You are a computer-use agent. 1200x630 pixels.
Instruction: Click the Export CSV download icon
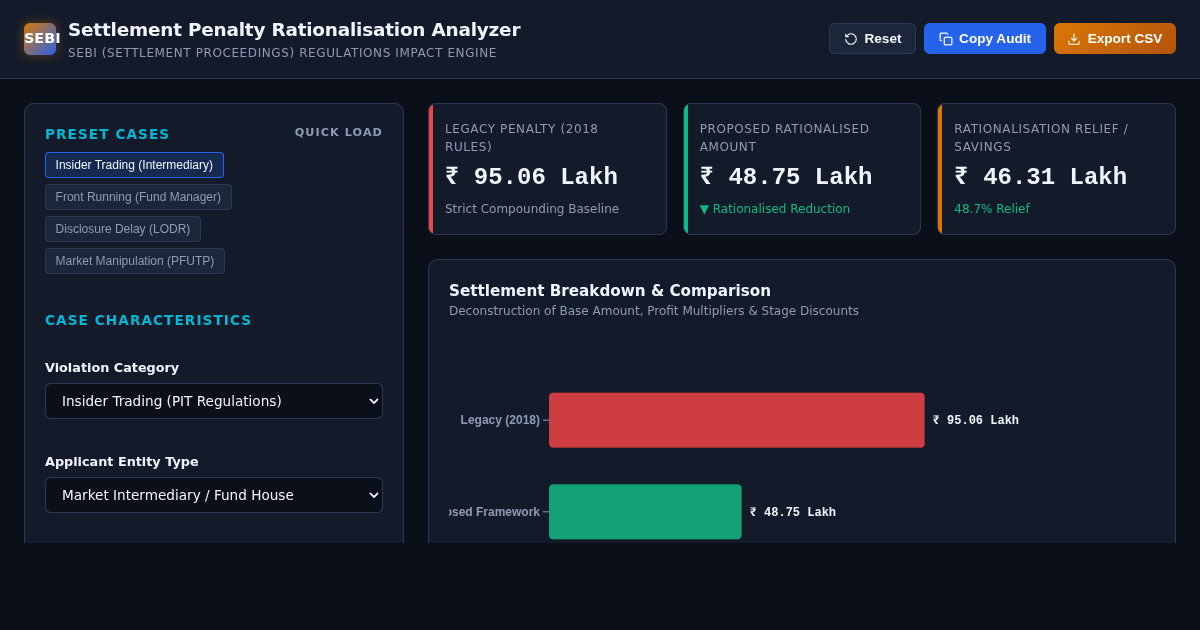pos(1074,39)
